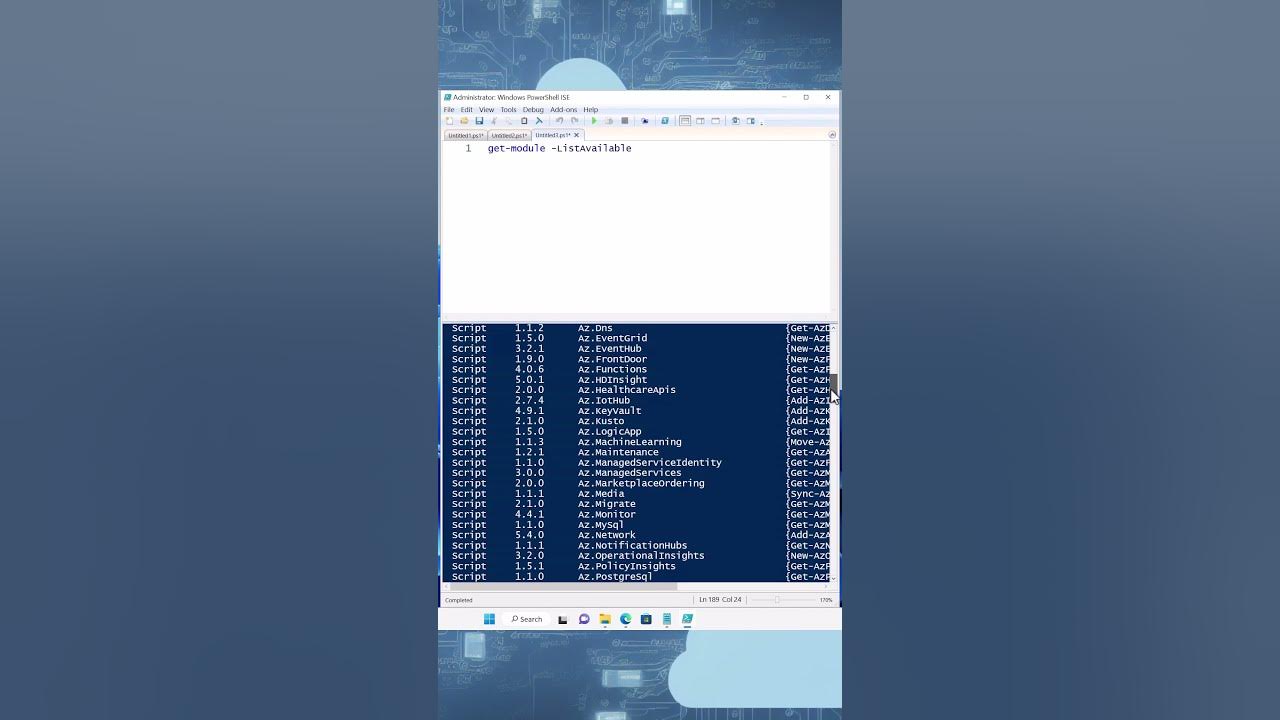Clear the console pane with the brush icon
Viewport: 1280px width, 720px height.
coord(539,121)
